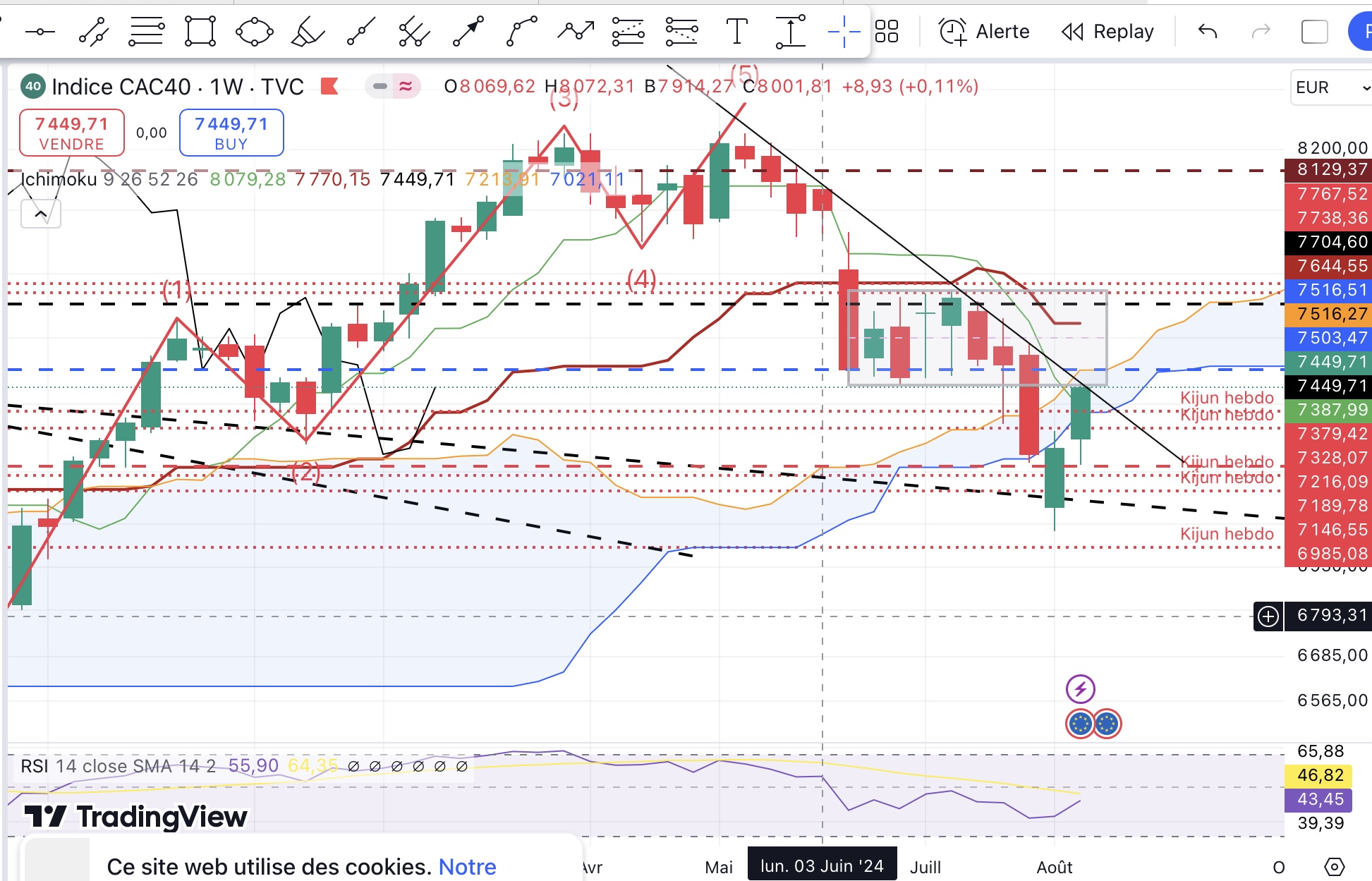Collapse the indicator legend chevron
1372x881 pixels.
pyautogui.click(x=41, y=214)
